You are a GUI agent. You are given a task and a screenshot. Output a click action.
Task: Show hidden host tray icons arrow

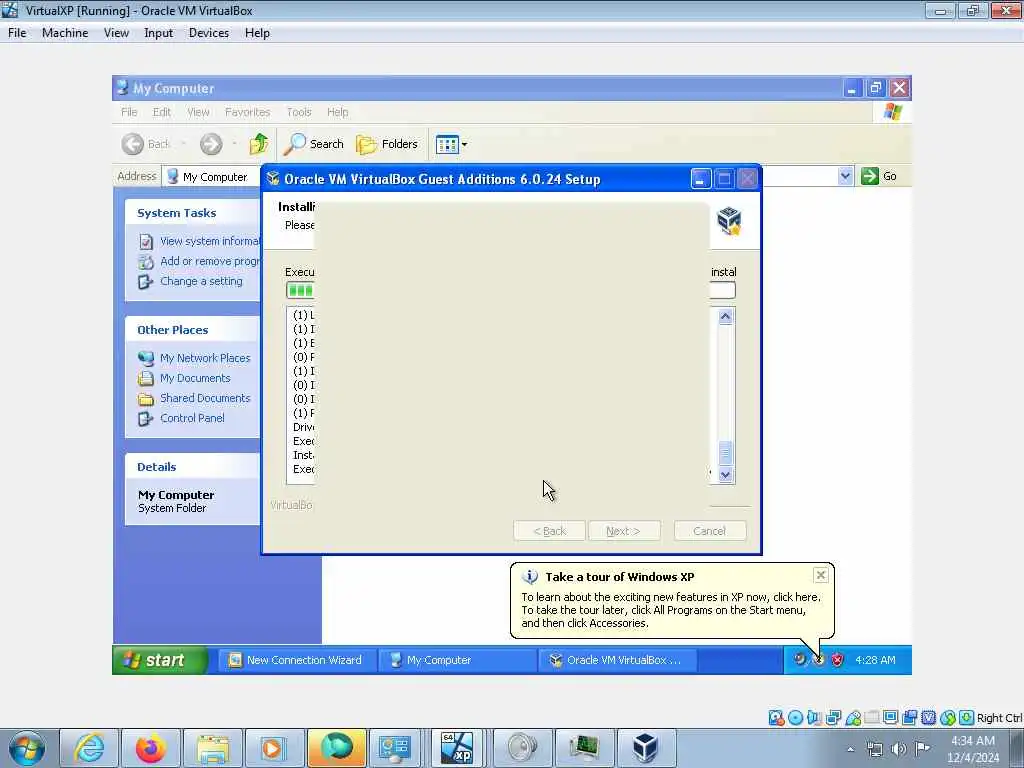pyautogui.click(x=850, y=749)
